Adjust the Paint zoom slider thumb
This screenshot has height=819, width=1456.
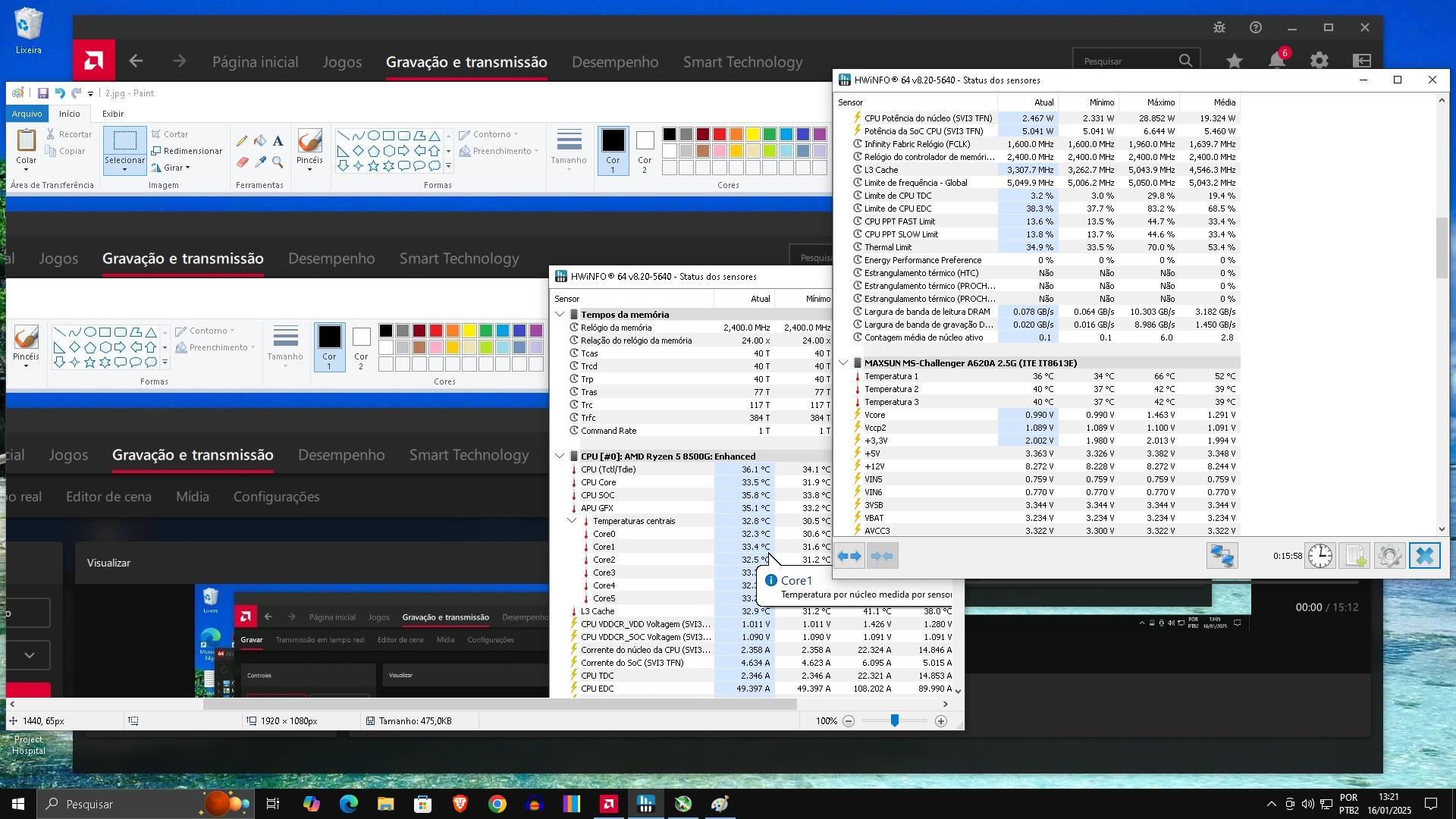(895, 720)
